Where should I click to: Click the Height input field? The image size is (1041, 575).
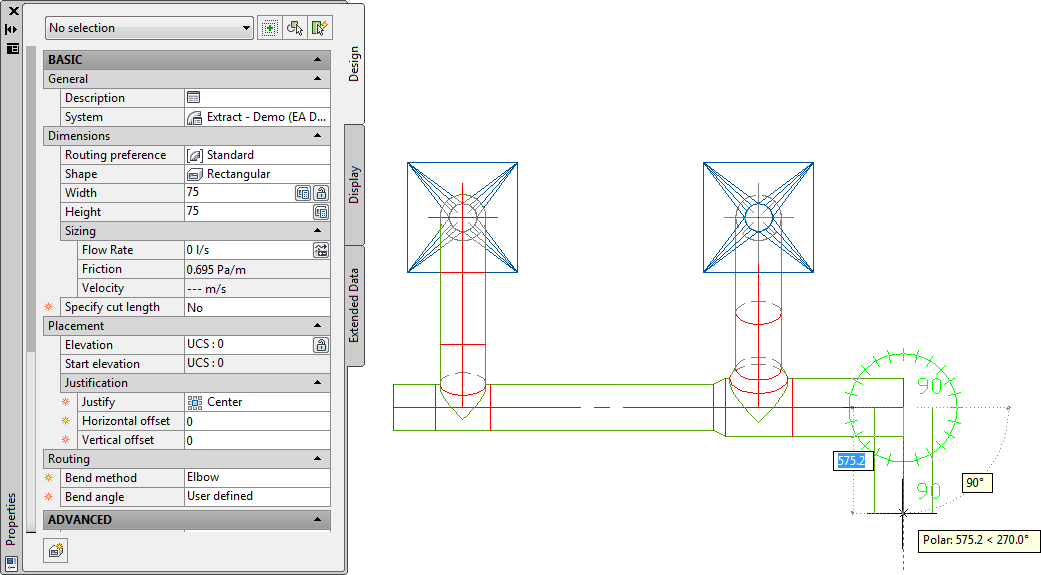click(248, 212)
